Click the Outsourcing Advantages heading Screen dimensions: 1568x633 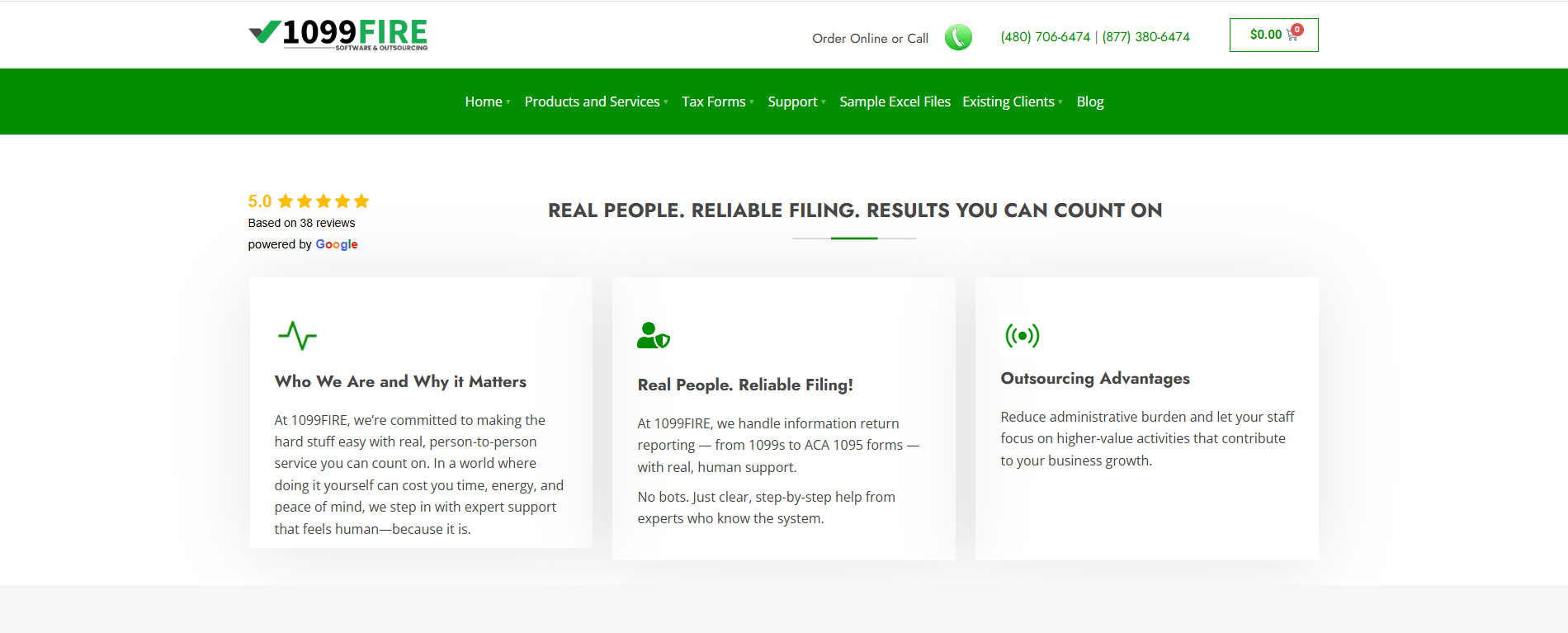tap(1095, 378)
